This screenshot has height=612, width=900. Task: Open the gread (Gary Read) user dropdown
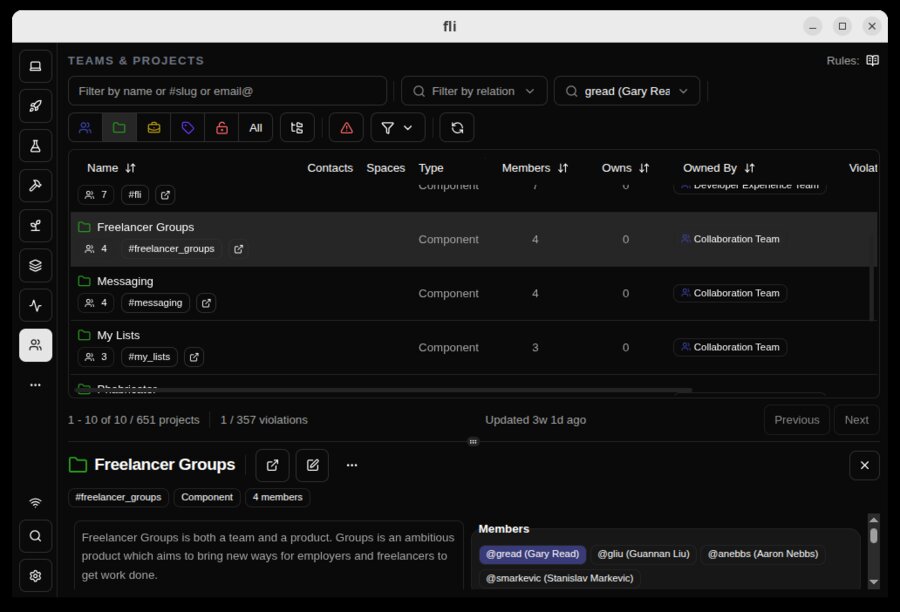coord(627,90)
